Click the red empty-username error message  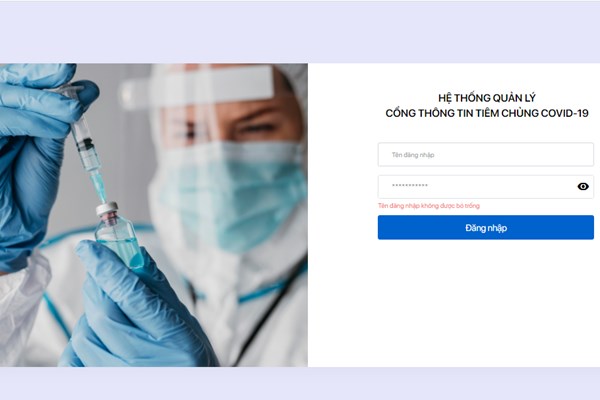pos(429,206)
